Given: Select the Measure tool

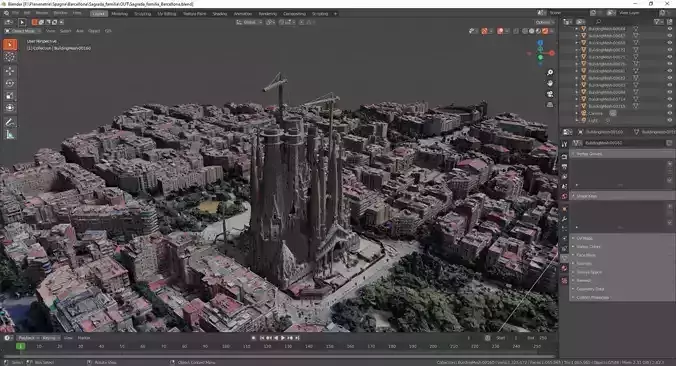Looking at the screenshot, I should pyautogui.click(x=10, y=135).
